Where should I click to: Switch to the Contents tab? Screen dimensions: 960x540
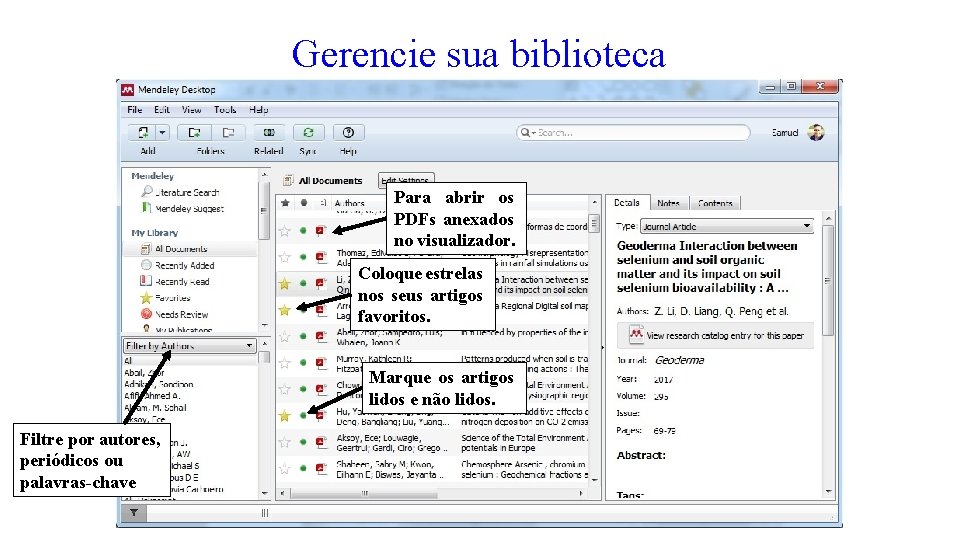715,203
